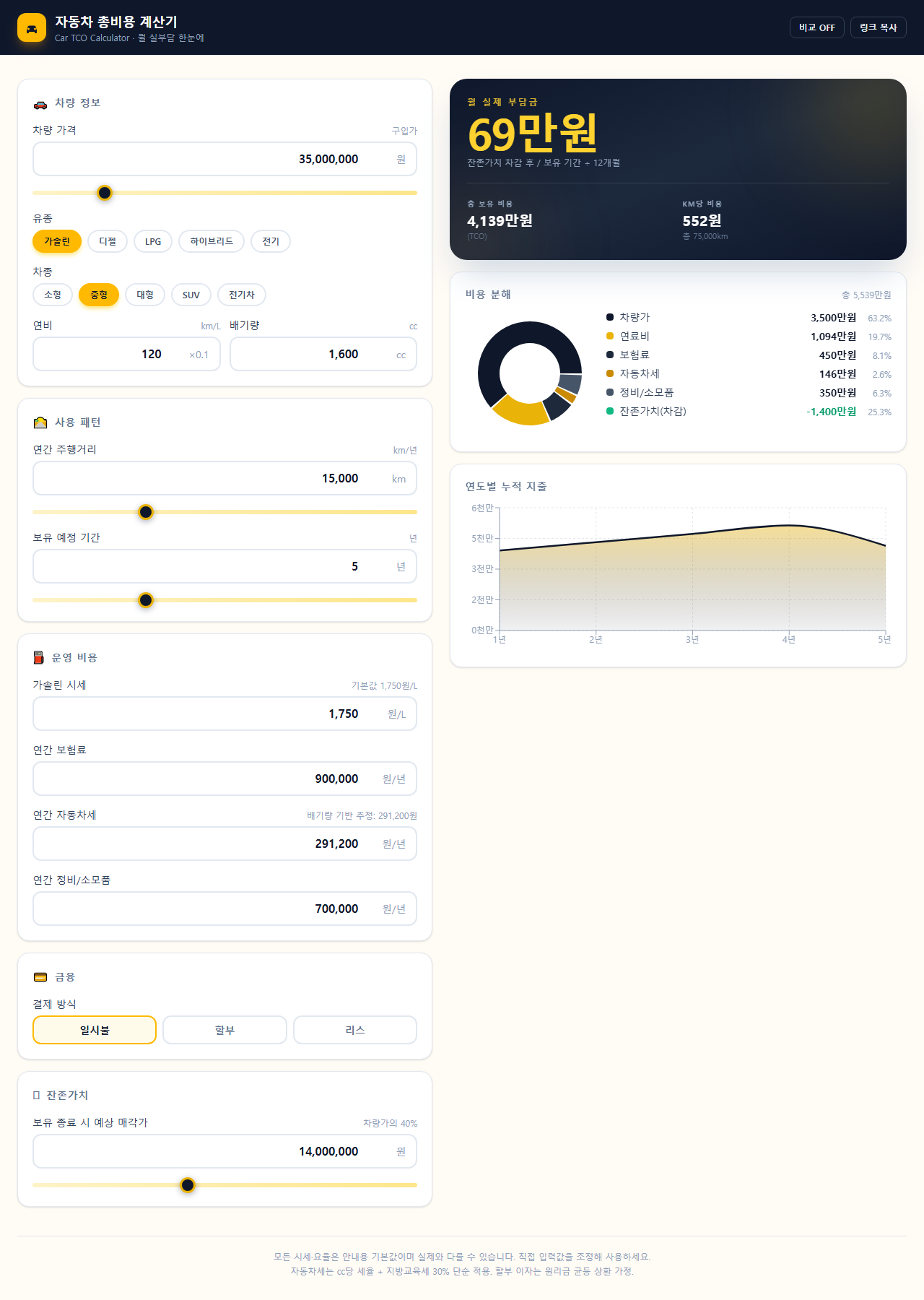Adjust the 보유 예정 기간 slider handle

pos(146,600)
